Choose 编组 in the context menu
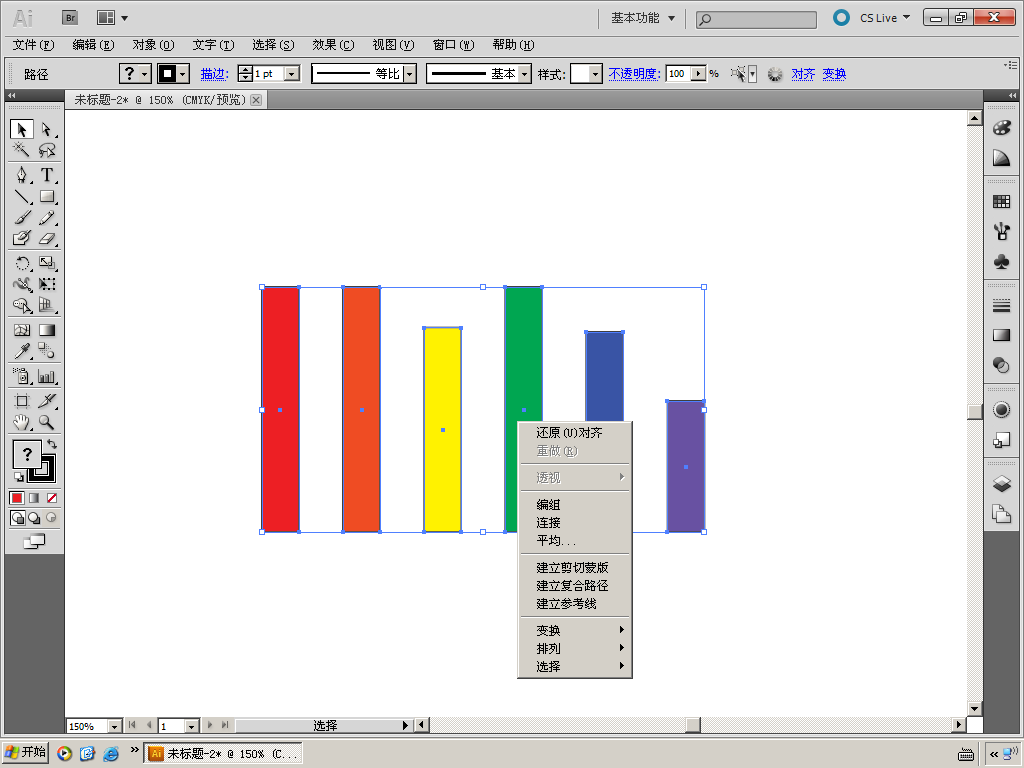 click(x=575, y=504)
